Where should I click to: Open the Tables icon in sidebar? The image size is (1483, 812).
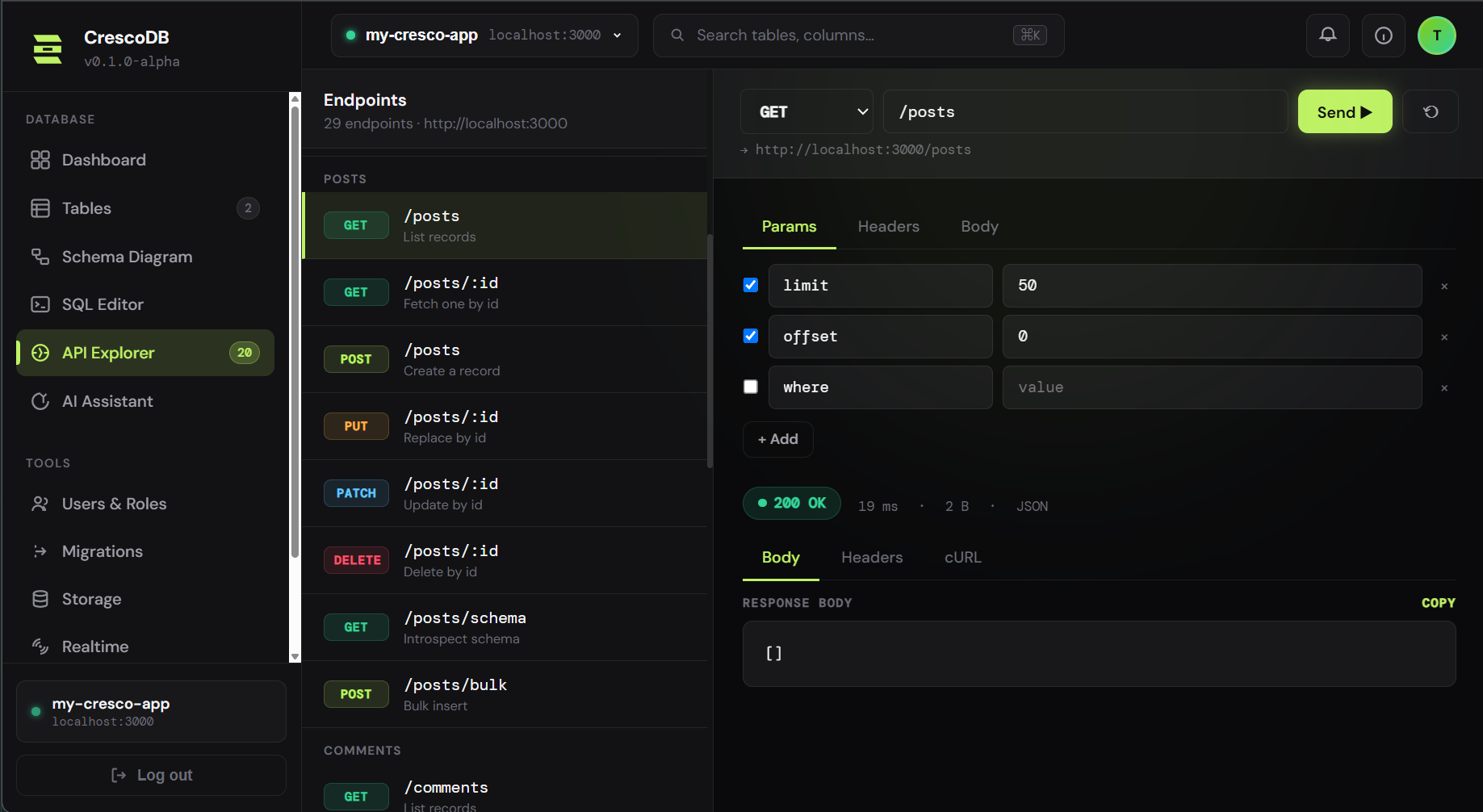(40, 208)
